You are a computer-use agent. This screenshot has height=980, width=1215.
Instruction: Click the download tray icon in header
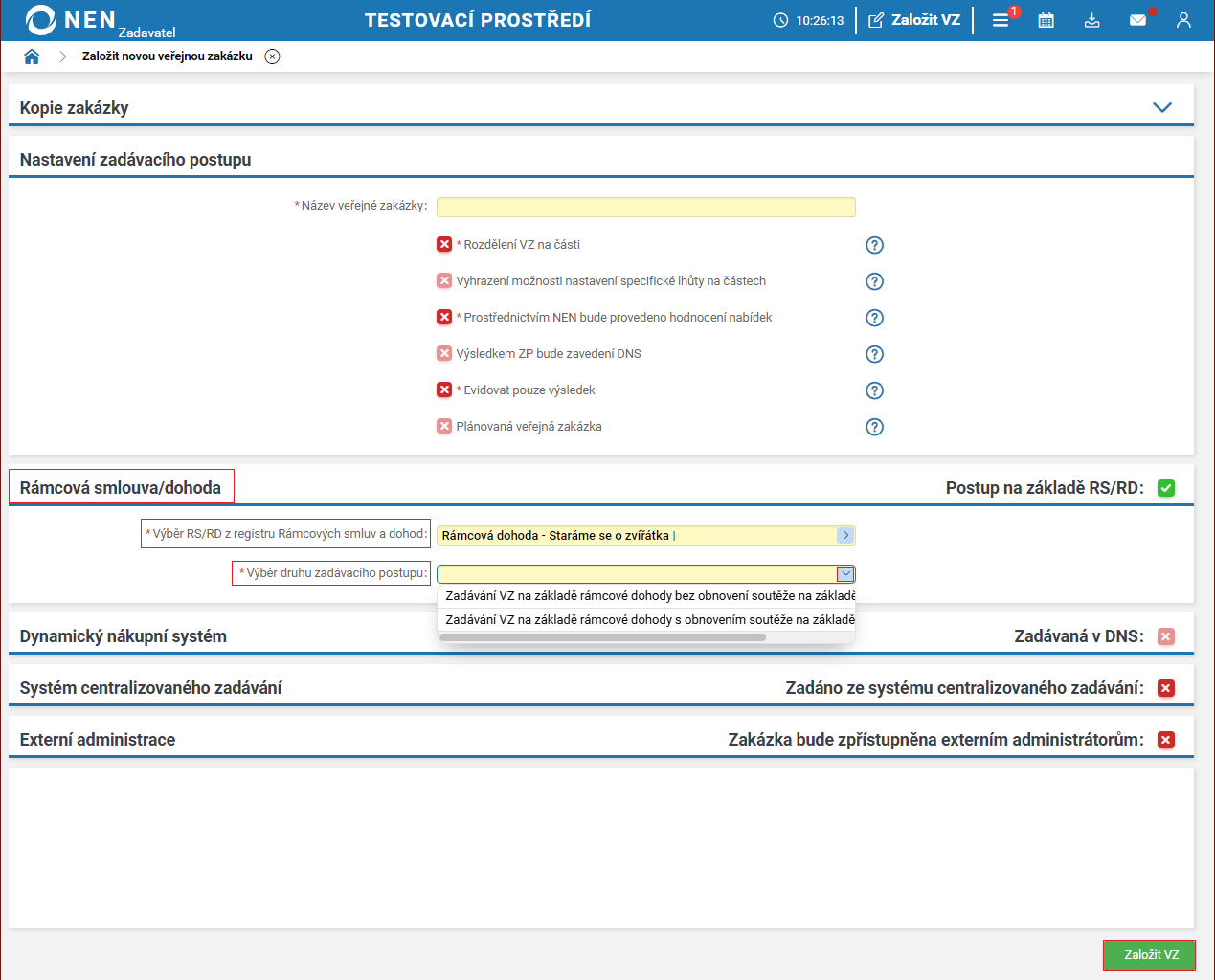point(1091,20)
